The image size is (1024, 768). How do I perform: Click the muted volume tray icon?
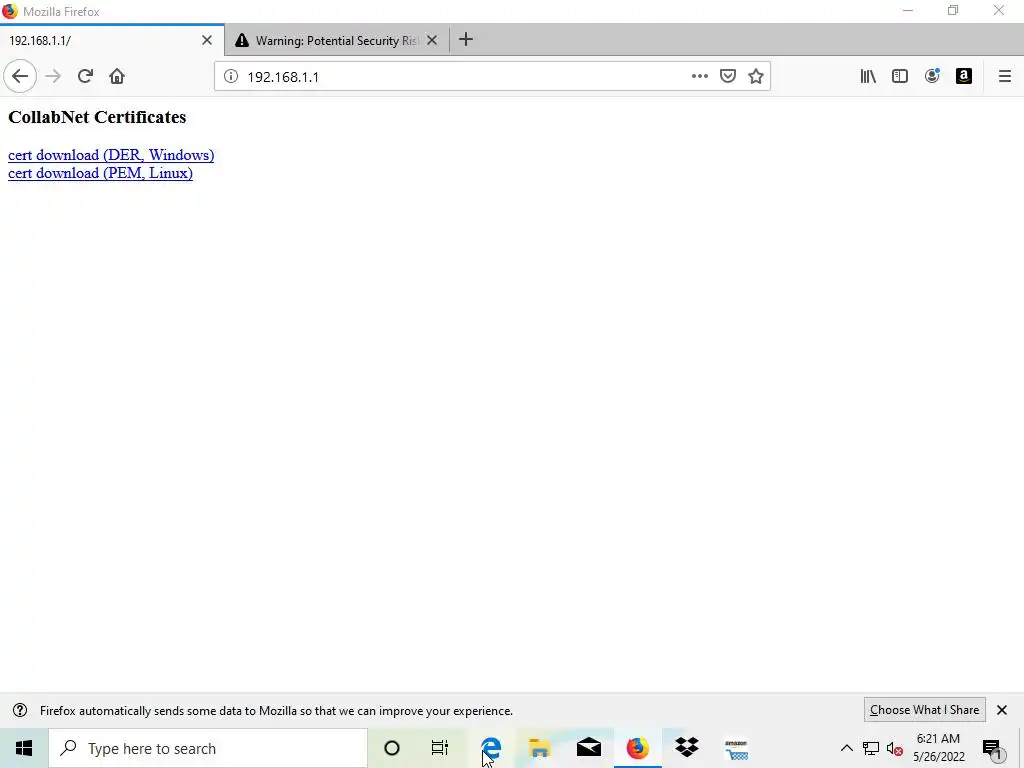pos(895,749)
